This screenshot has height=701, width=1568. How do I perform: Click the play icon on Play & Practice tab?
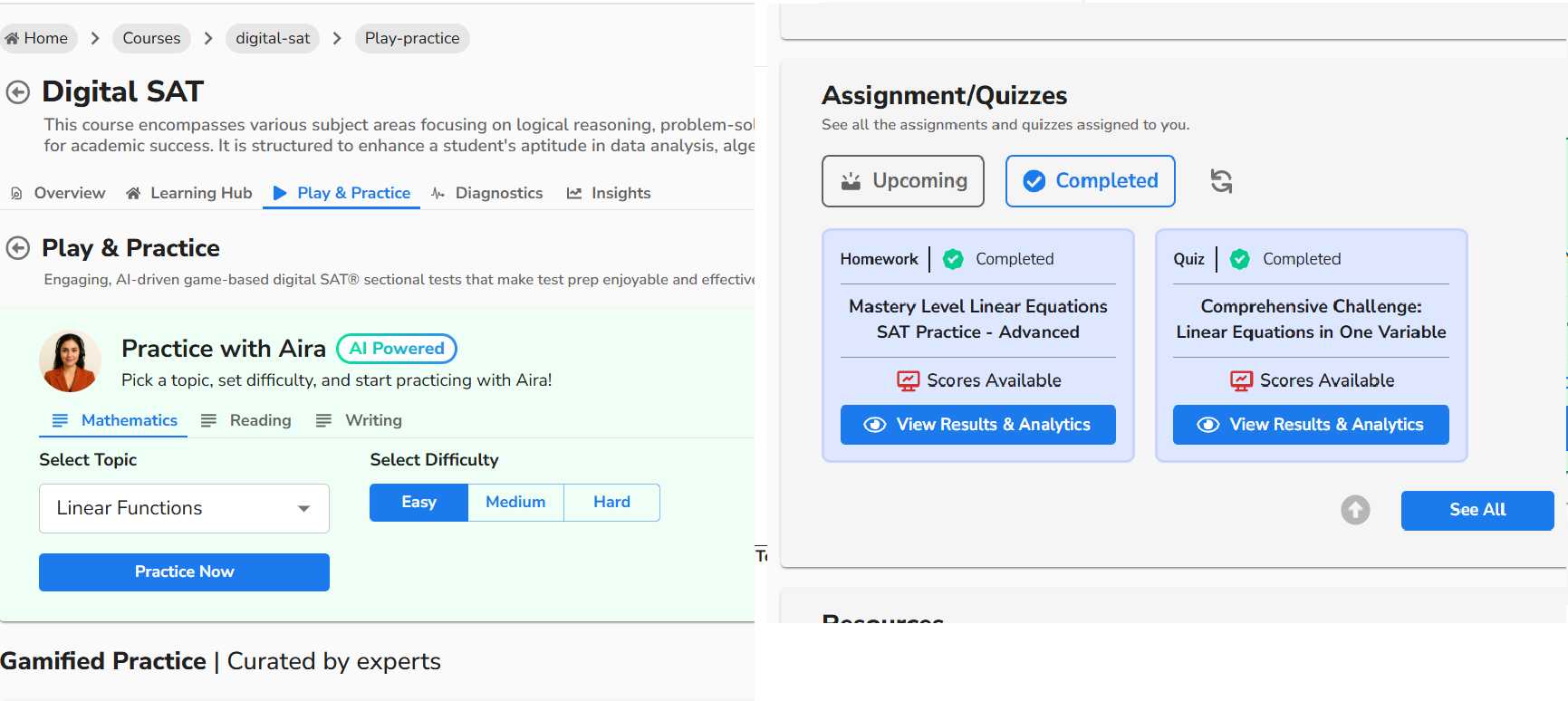click(279, 193)
